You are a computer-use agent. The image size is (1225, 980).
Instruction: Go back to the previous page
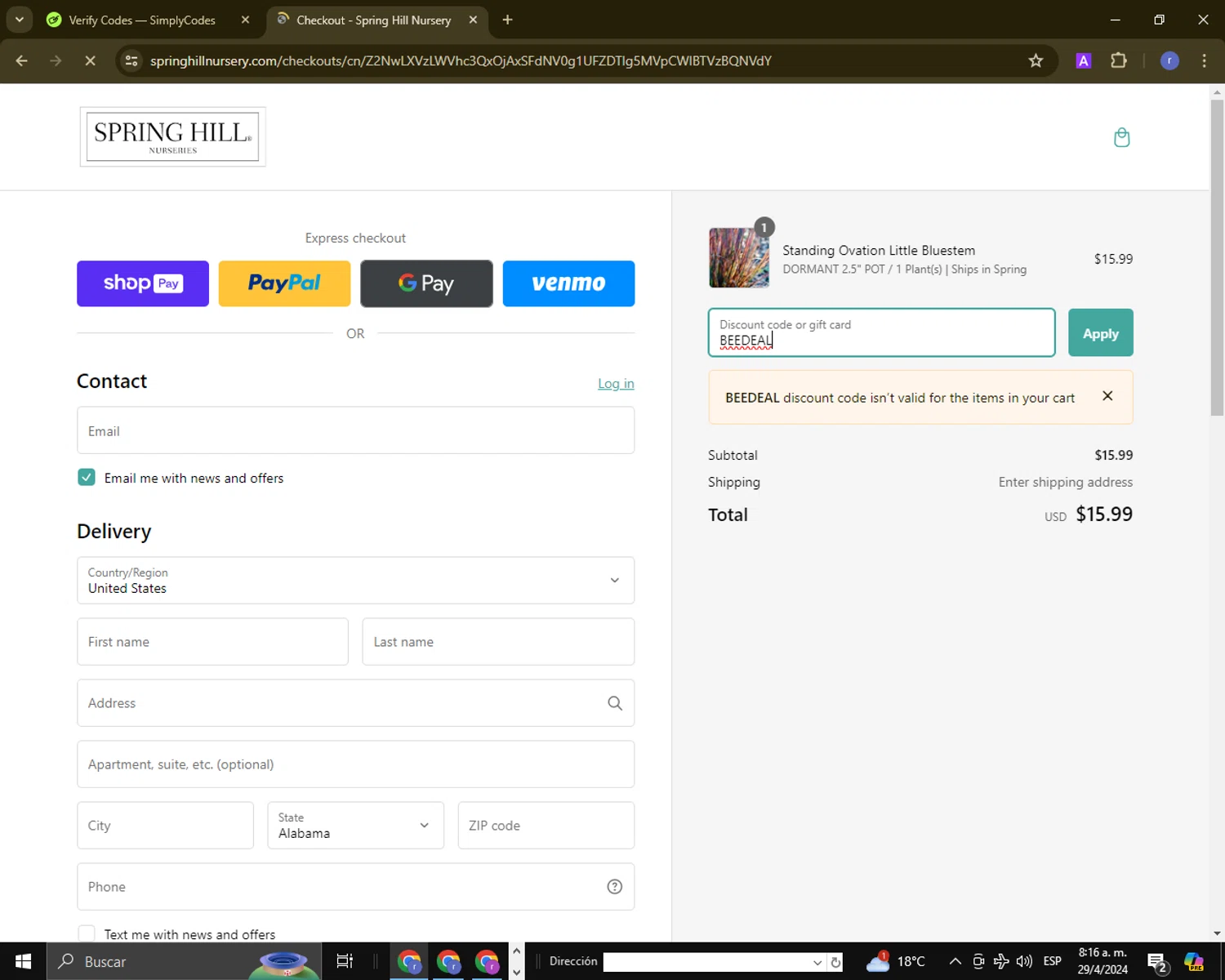tap(22, 60)
